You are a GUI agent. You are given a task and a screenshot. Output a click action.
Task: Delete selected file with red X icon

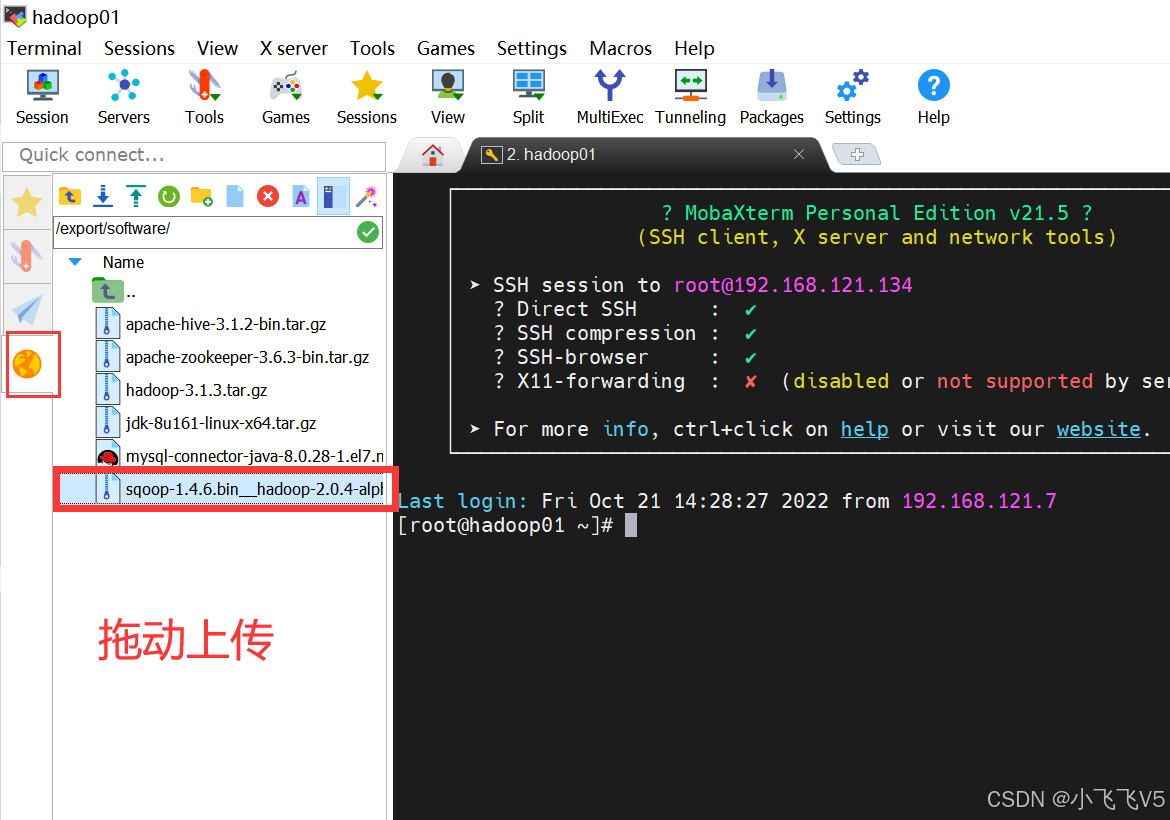click(x=268, y=196)
